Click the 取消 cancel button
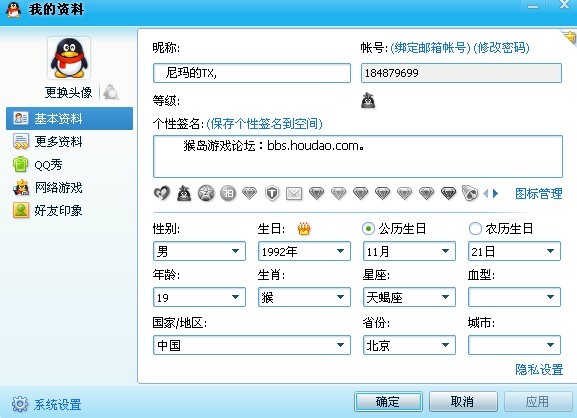The width and height of the screenshot is (577, 418). [463, 402]
